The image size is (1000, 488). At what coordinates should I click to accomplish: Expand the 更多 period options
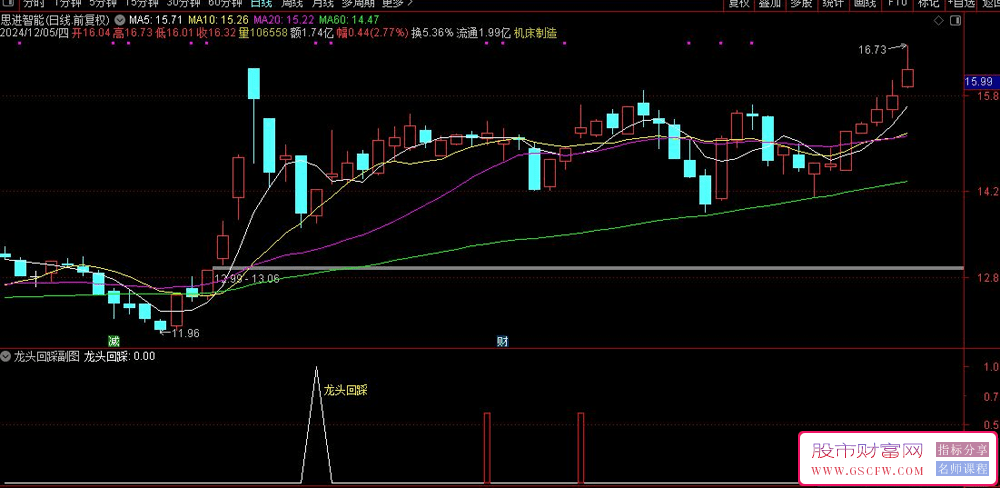(x=396, y=3)
